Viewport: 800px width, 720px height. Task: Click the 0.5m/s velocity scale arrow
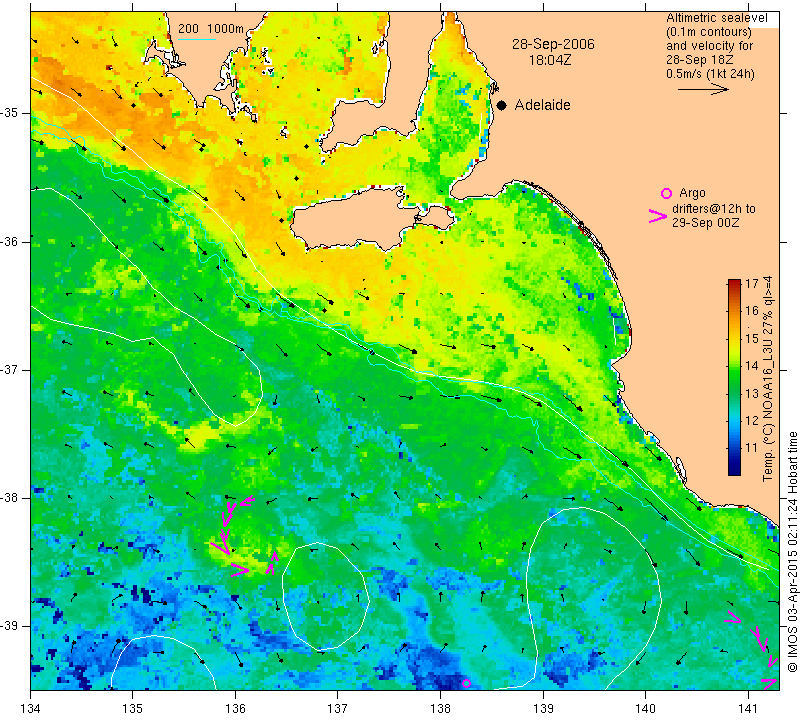(703, 89)
